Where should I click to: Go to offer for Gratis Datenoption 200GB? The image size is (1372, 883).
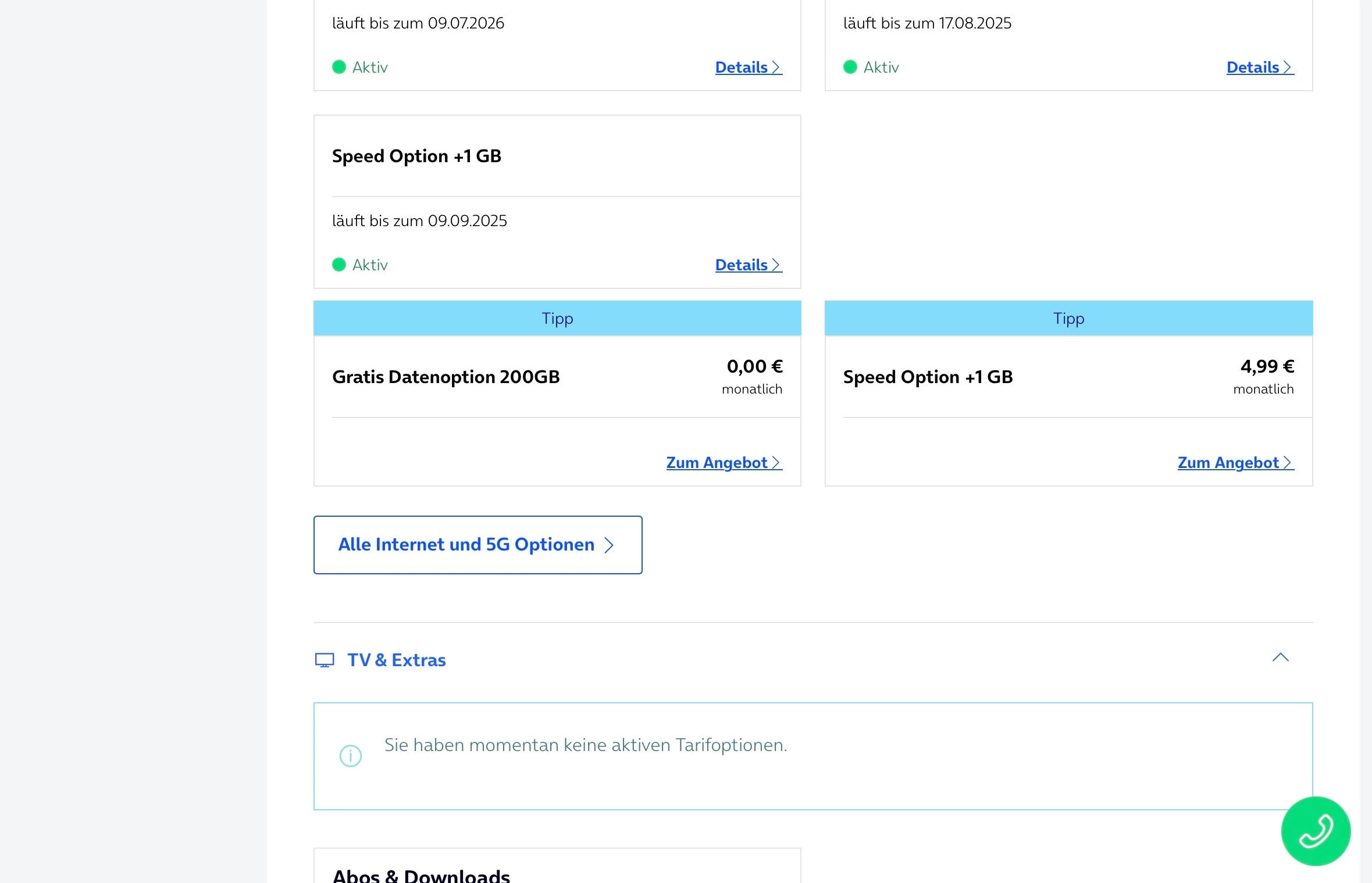point(724,463)
